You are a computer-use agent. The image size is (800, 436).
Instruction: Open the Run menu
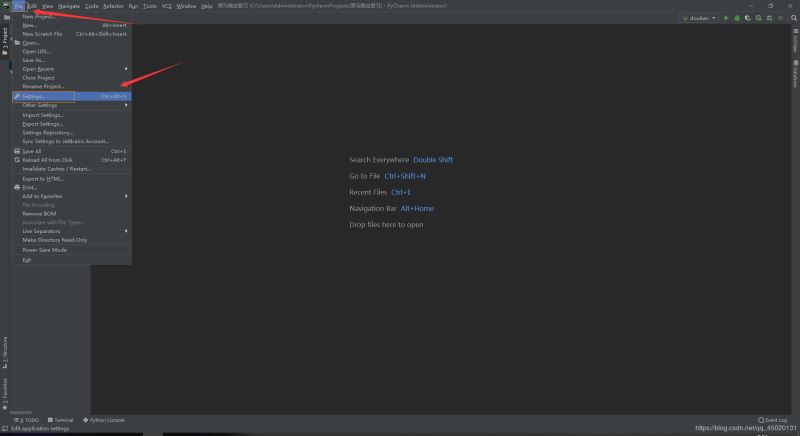[x=133, y=6]
